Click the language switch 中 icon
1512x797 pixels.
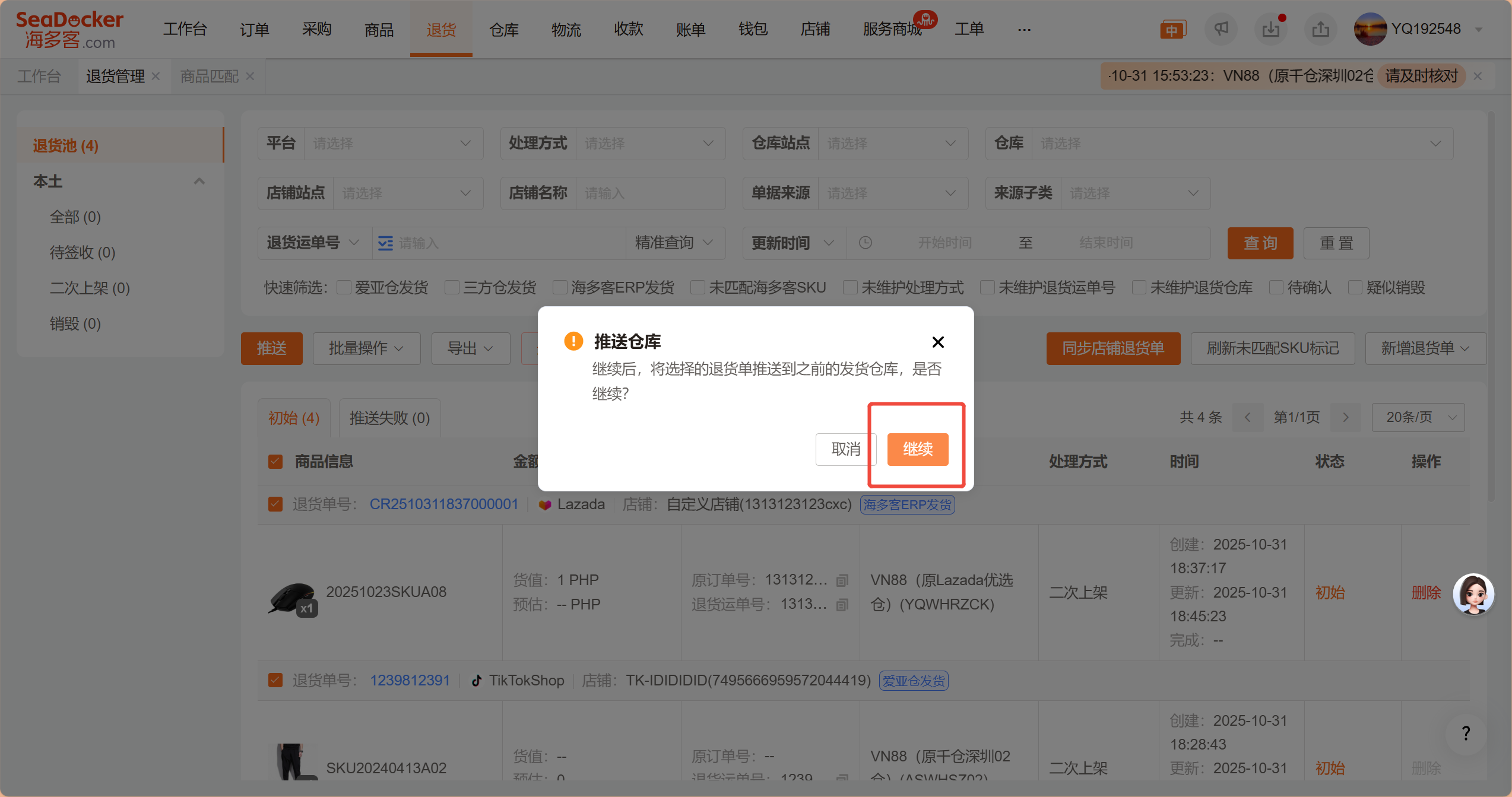1172,30
